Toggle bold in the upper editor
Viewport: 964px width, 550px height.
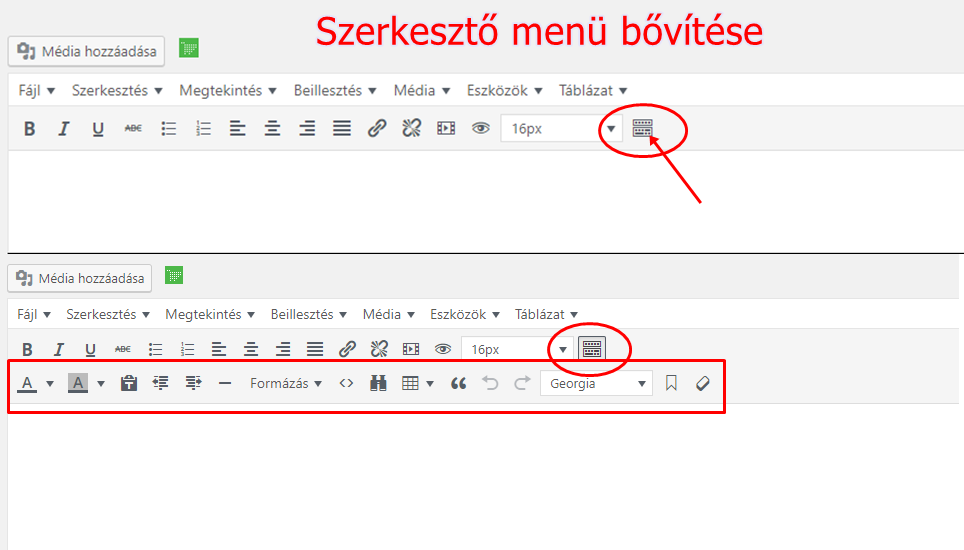tap(30, 129)
